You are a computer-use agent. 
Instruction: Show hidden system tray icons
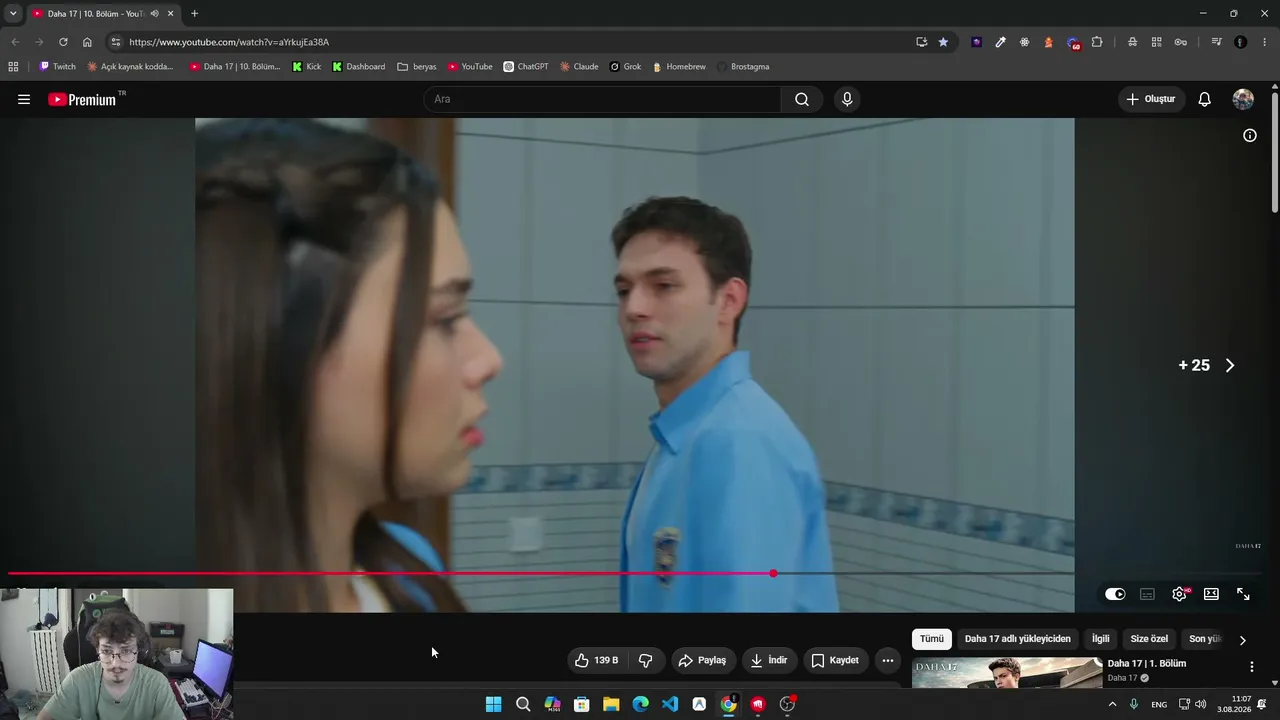click(1112, 704)
